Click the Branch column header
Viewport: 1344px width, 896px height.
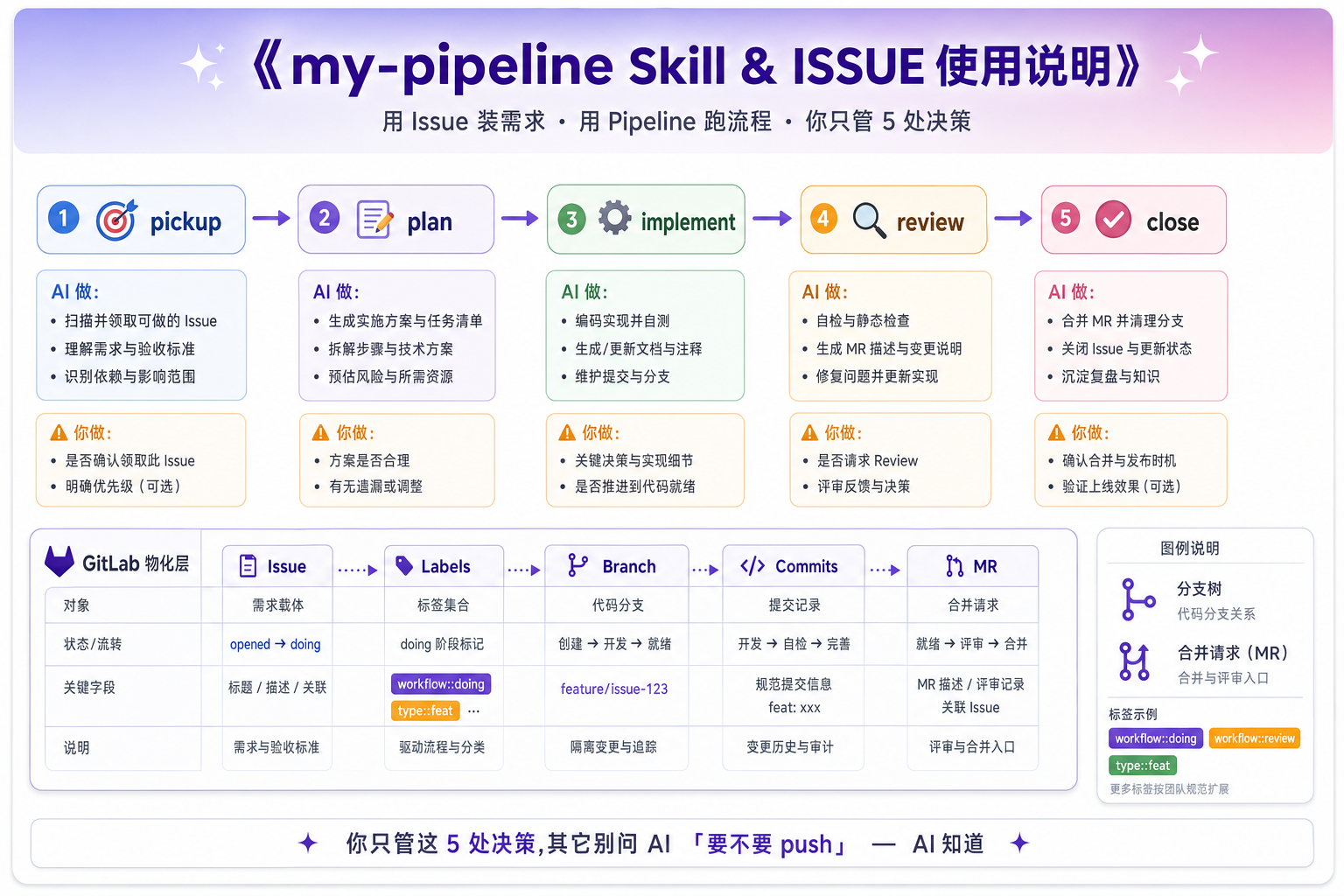(x=616, y=566)
